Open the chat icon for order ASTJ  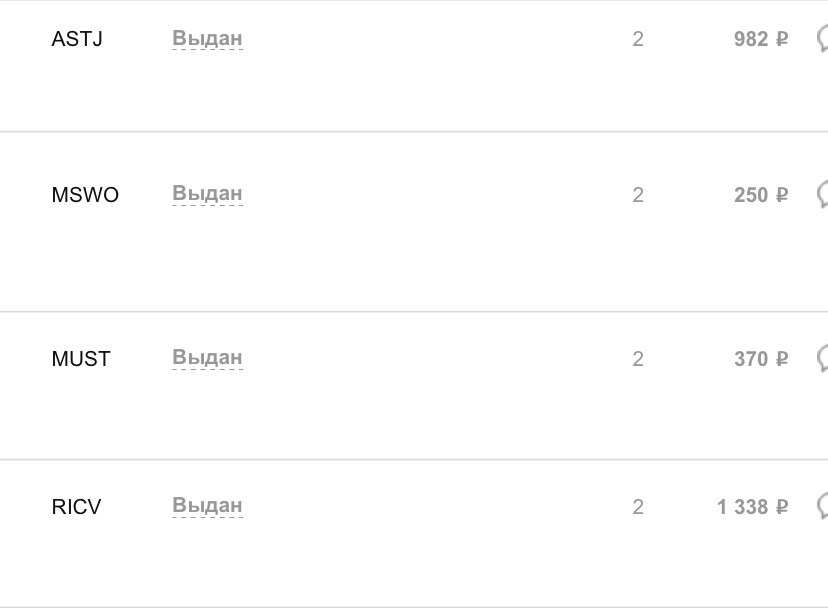822,39
